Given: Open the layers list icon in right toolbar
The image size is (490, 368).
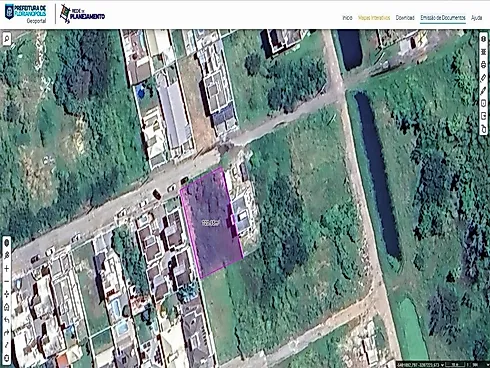Looking at the screenshot, I should tap(483, 52).
